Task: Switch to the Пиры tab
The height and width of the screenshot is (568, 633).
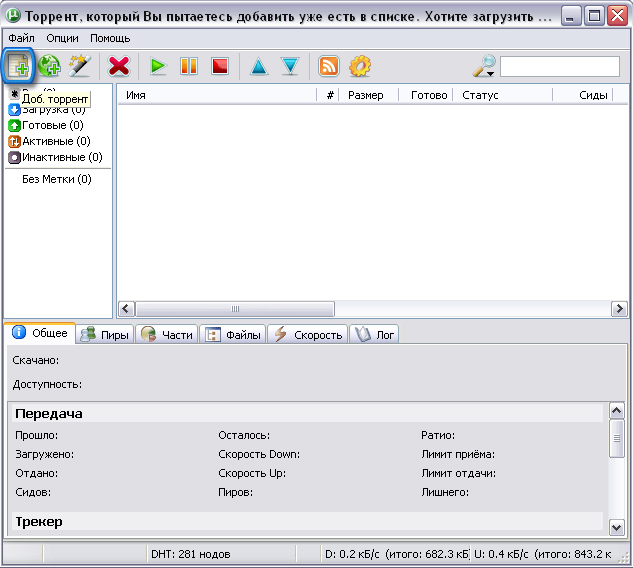Action: click(x=105, y=335)
